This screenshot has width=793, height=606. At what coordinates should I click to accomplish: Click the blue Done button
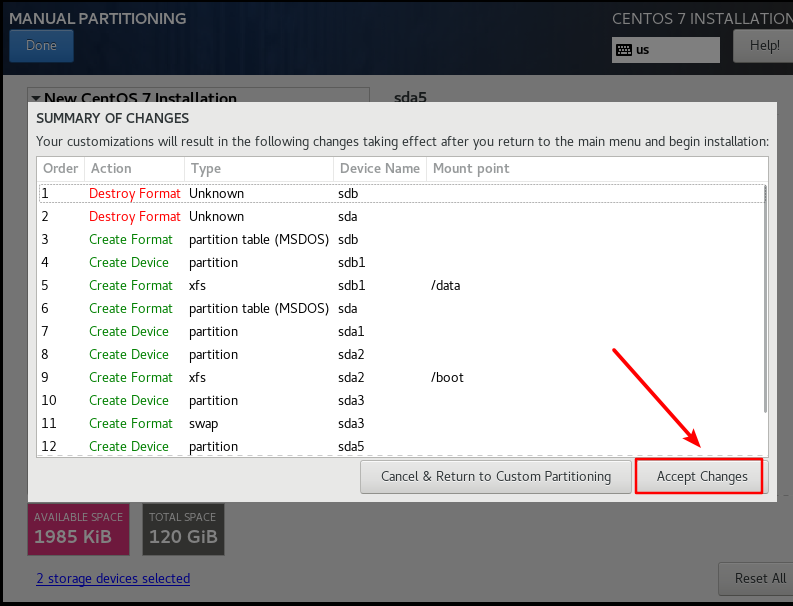pyautogui.click(x=41, y=46)
